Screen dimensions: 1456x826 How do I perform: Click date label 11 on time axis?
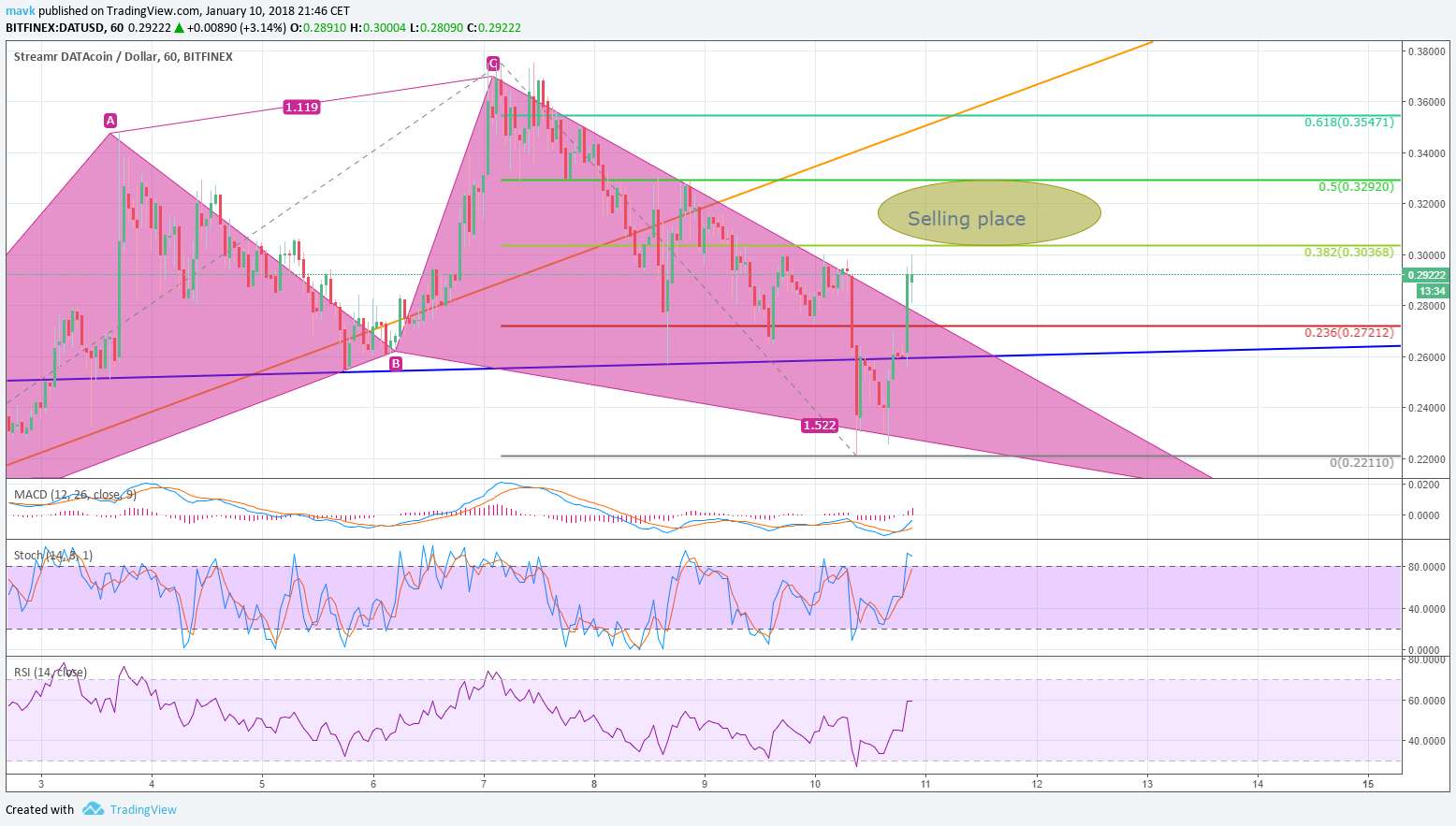[x=925, y=784]
